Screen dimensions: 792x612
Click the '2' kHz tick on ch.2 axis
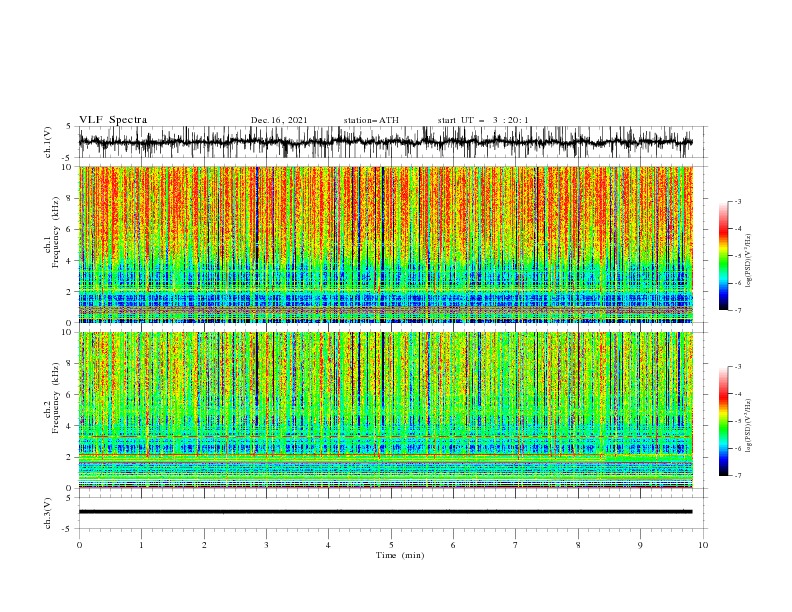[x=69, y=457]
